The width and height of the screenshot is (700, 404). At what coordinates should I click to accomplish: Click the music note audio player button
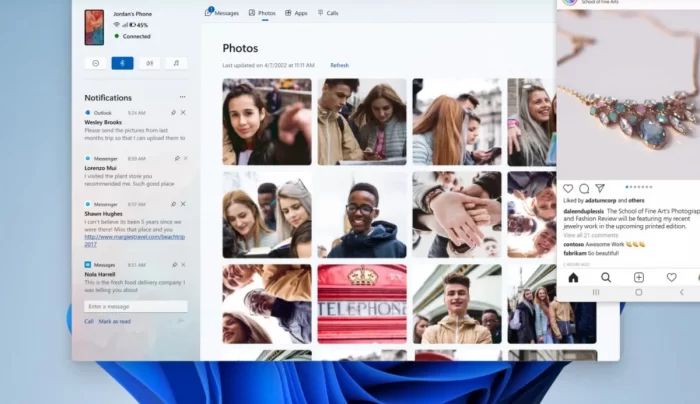[175, 63]
